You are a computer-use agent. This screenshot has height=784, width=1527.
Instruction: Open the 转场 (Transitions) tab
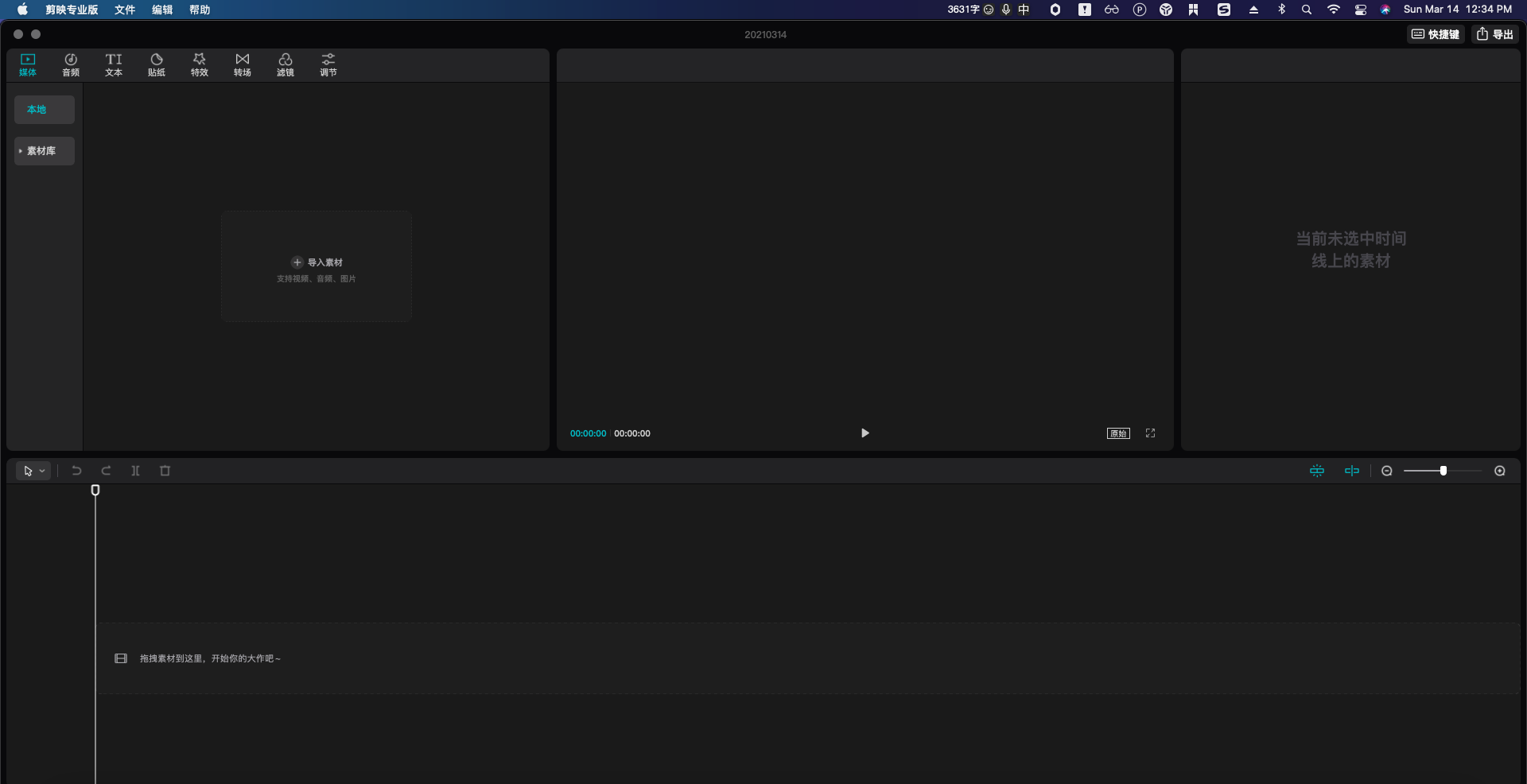pyautogui.click(x=243, y=65)
